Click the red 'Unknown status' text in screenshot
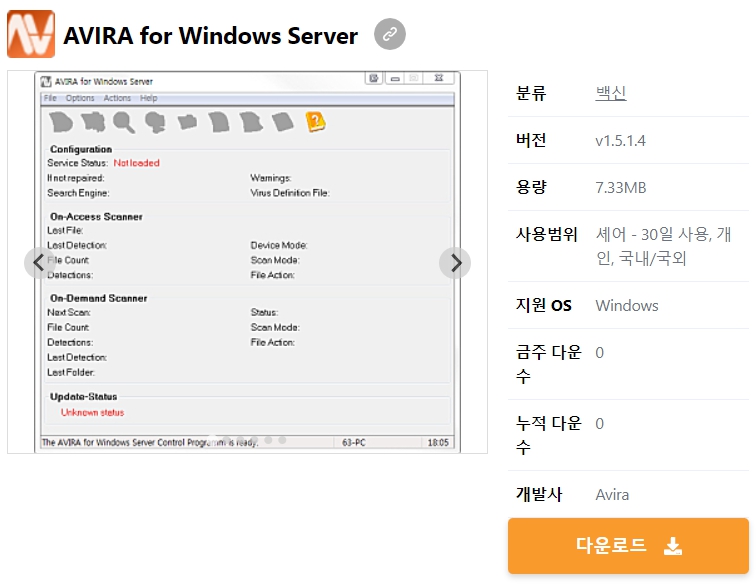This screenshot has width=756, height=585. coord(92,412)
